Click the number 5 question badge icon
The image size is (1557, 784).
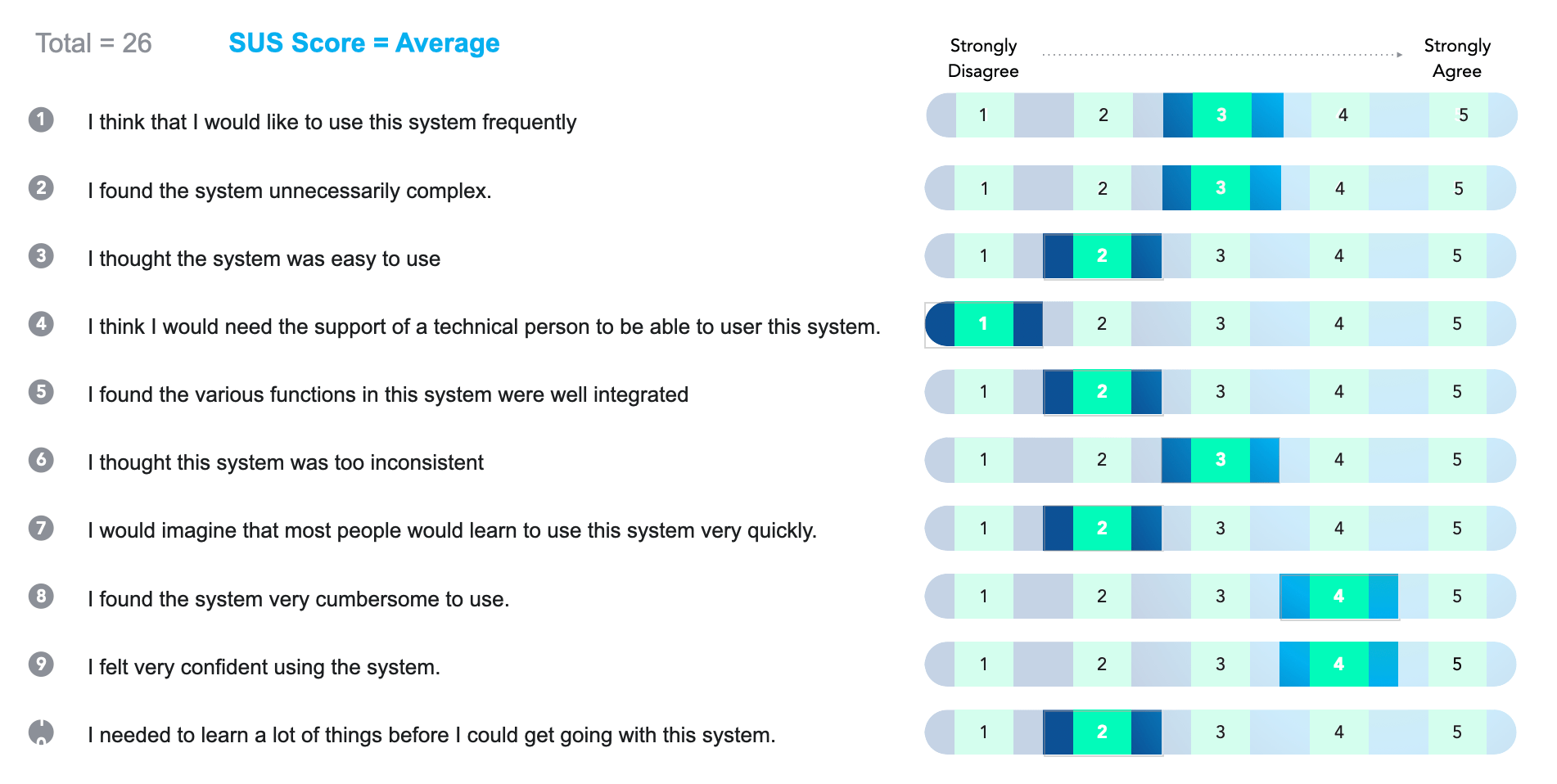tap(41, 392)
